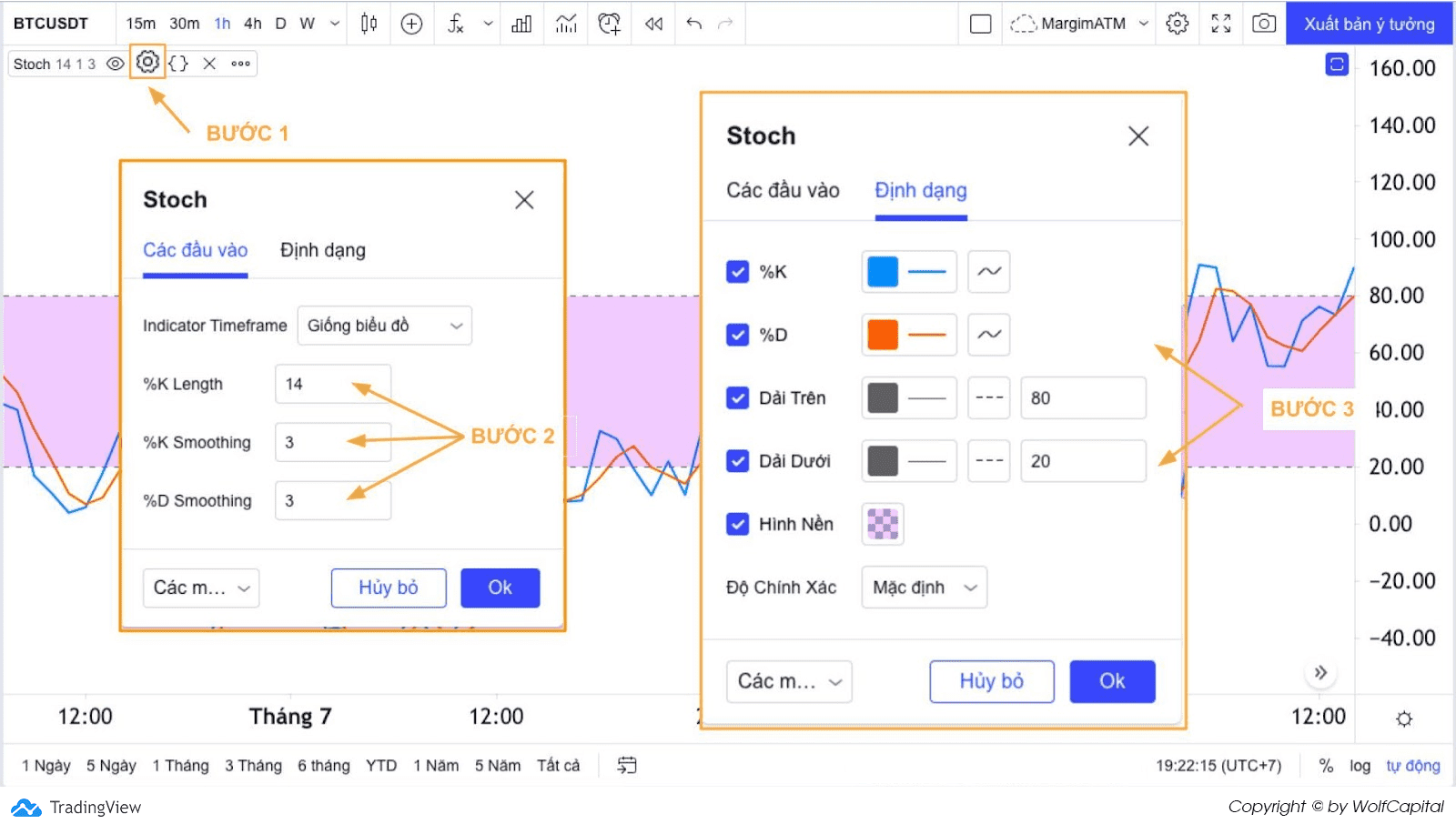Expand the timeframe list chevron

pyautogui.click(x=335, y=24)
